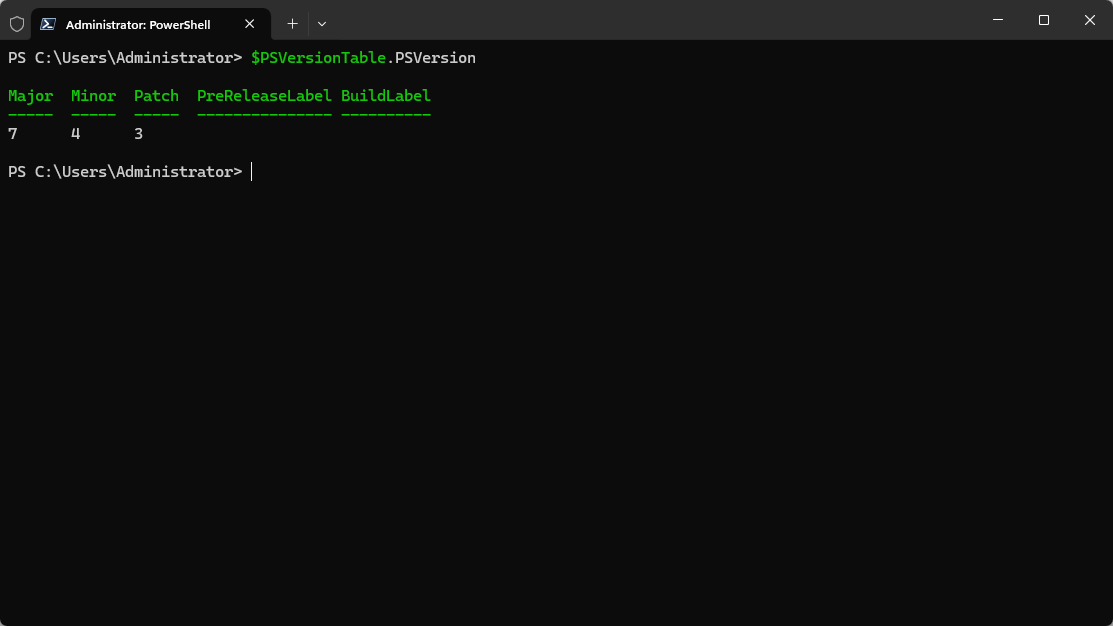Expand the new tab profile dropdown chevron
The width and height of the screenshot is (1113, 626).
(x=322, y=23)
